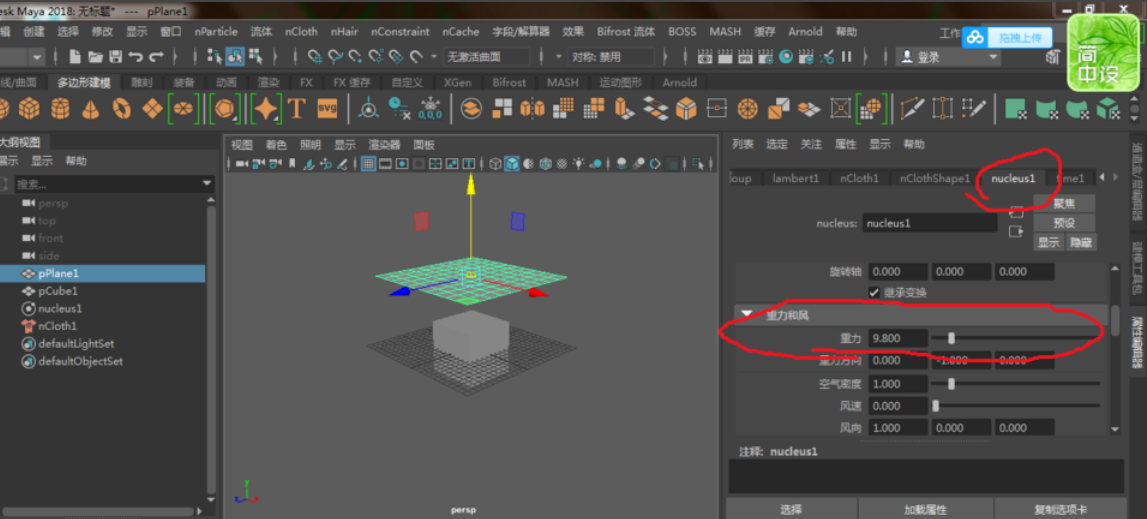This screenshot has height=519, width=1147.
Task: Click the 0,0,0 freeze transform icon
Action: click(430, 109)
